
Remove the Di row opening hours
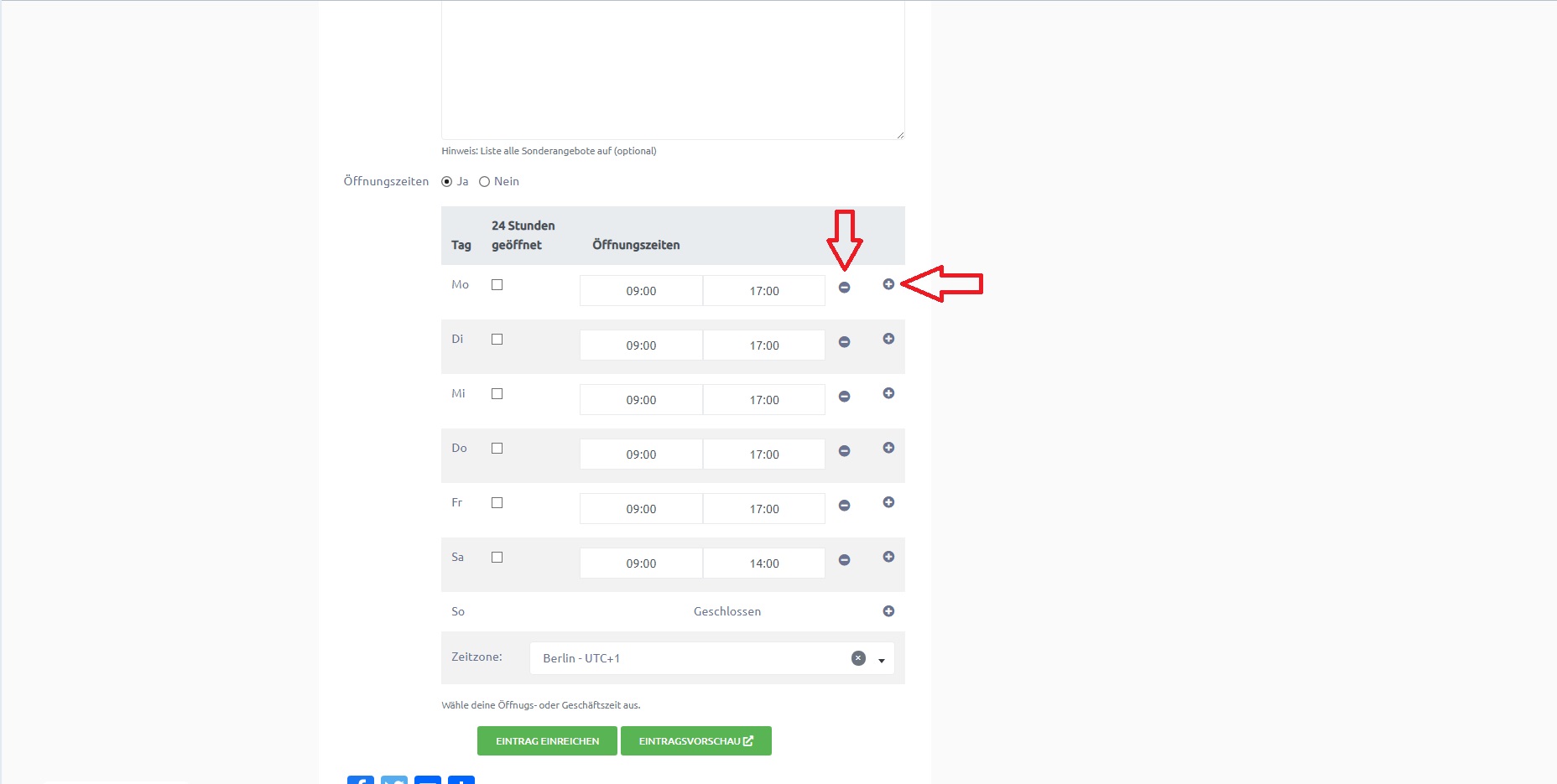coord(844,342)
